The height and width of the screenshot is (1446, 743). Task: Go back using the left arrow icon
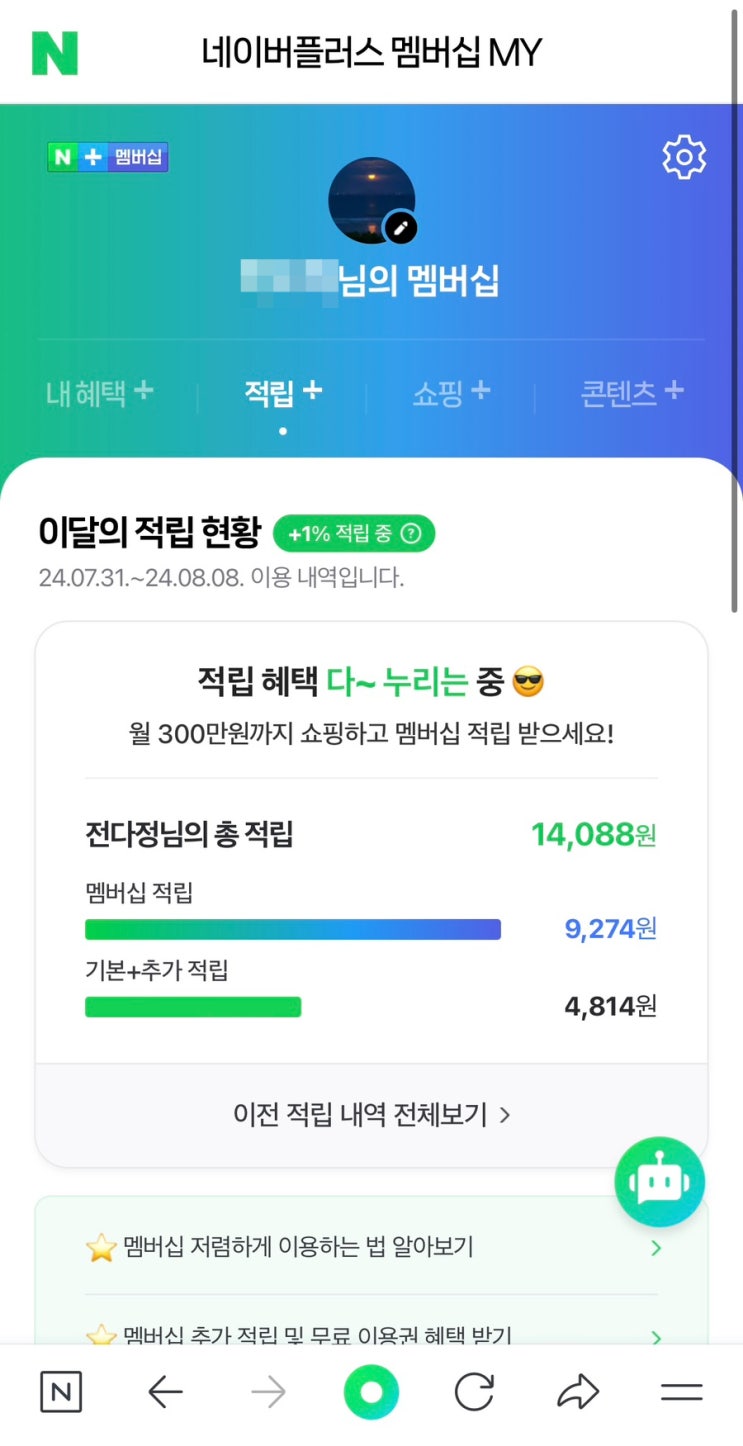(166, 1392)
